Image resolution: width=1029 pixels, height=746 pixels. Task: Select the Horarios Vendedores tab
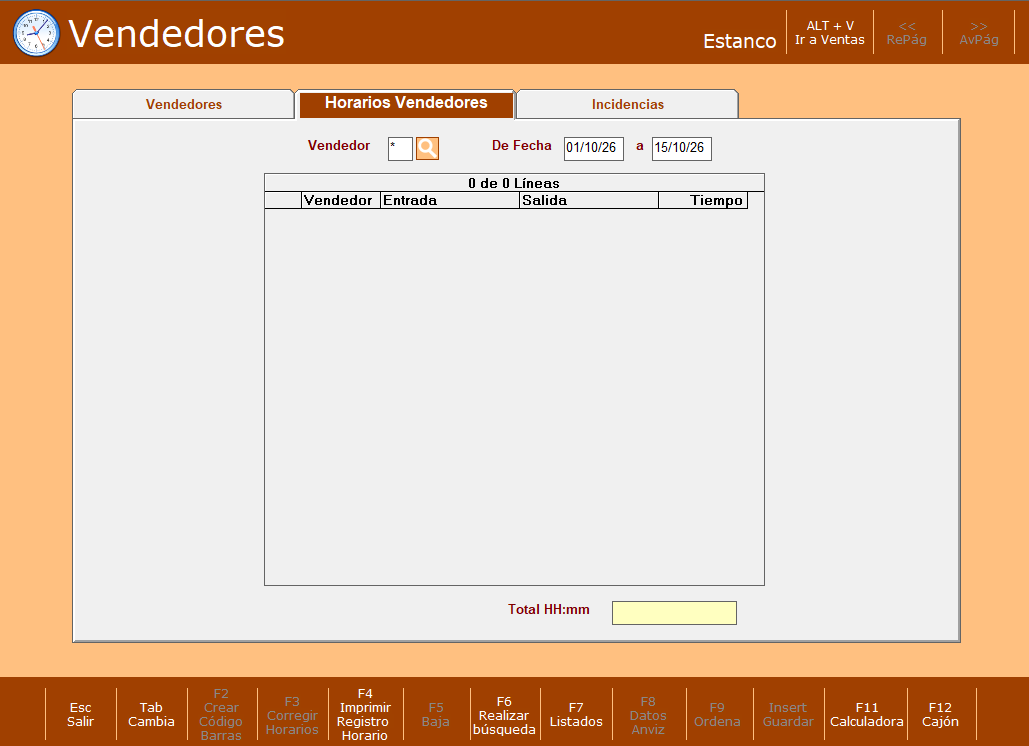click(x=406, y=104)
